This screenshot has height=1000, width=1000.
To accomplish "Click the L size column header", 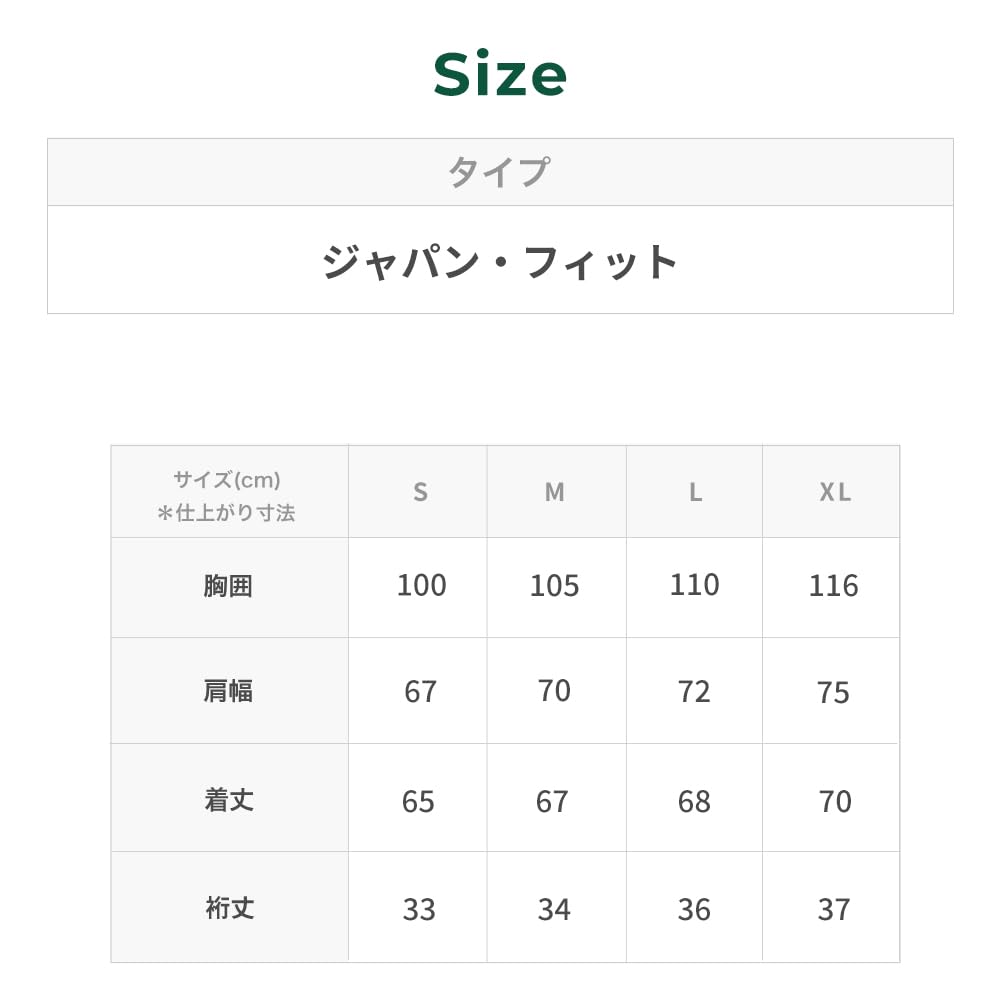I will [695, 492].
